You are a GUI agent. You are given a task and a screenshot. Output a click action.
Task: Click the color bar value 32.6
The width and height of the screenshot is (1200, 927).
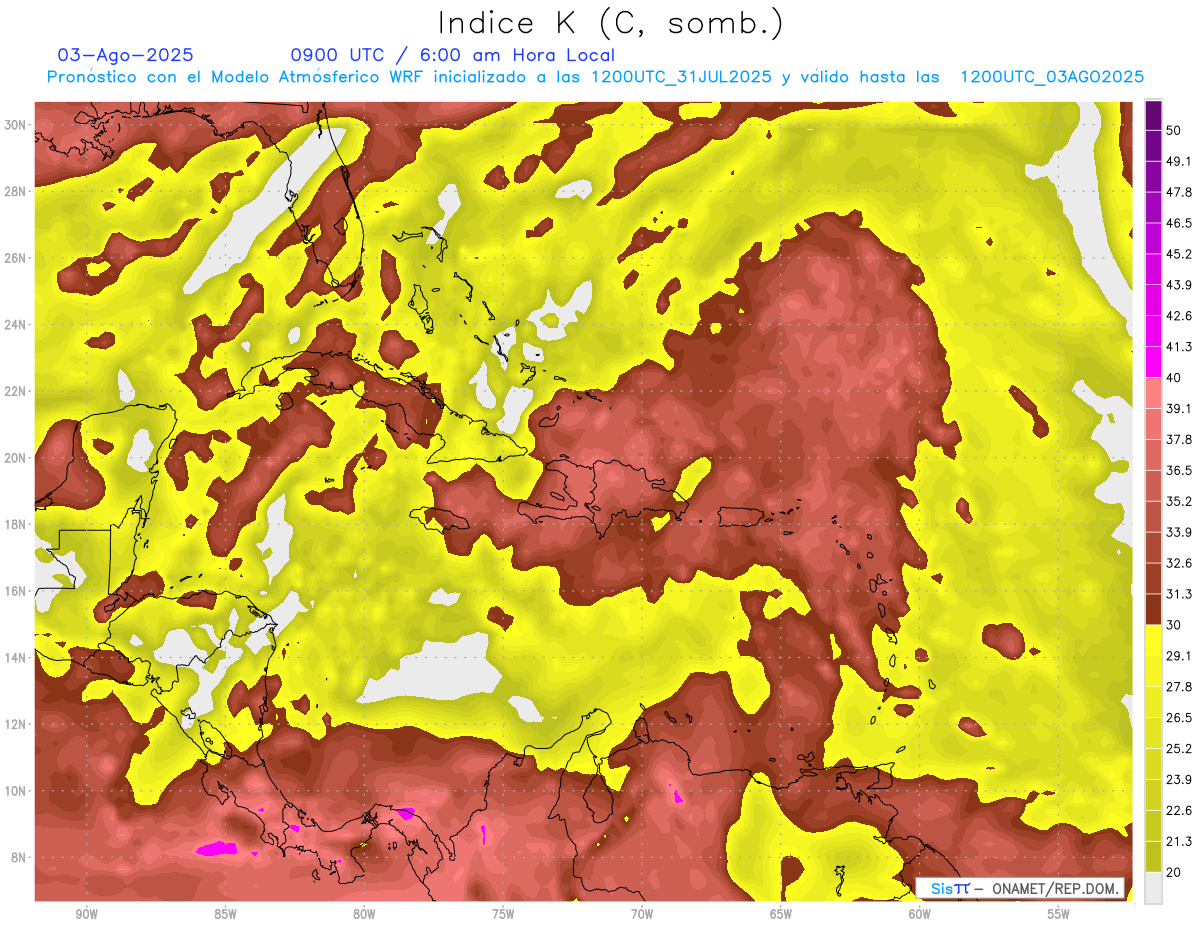pos(1178,563)
